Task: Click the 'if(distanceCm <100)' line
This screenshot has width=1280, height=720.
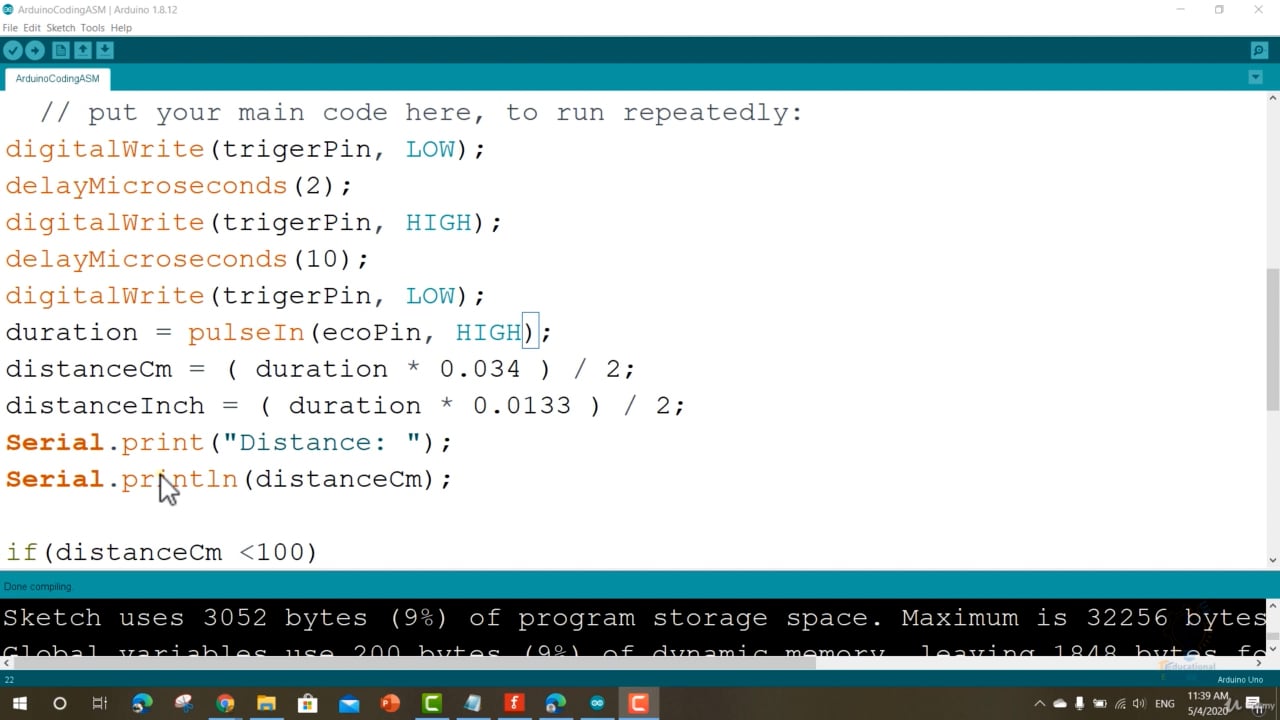Action: point(162,552)
